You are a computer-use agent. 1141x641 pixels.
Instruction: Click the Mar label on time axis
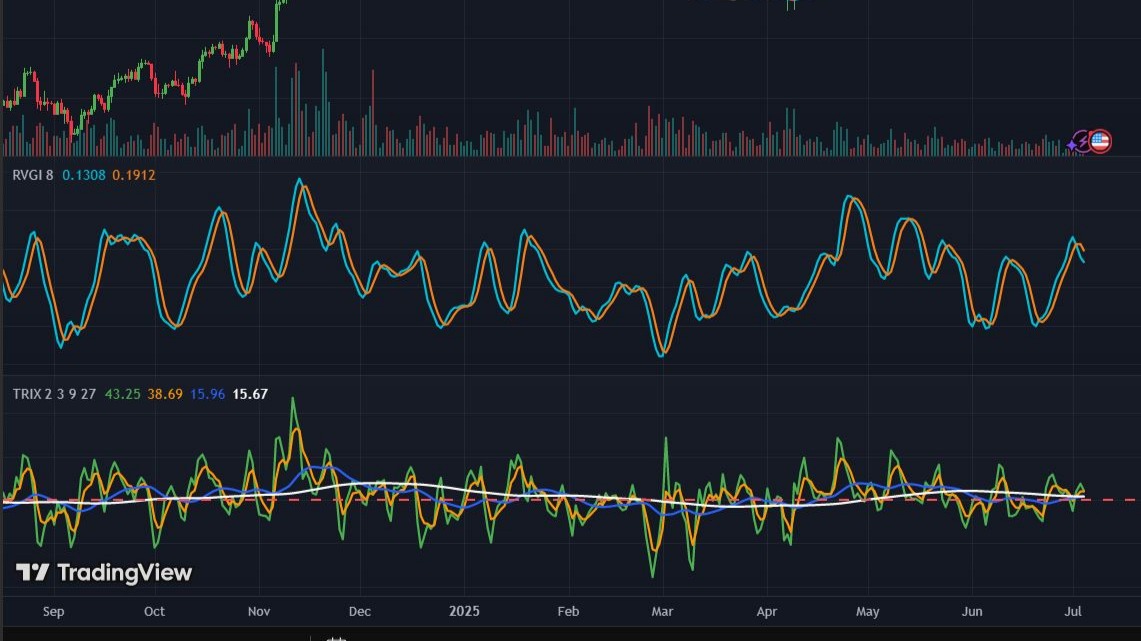(662, 611)
